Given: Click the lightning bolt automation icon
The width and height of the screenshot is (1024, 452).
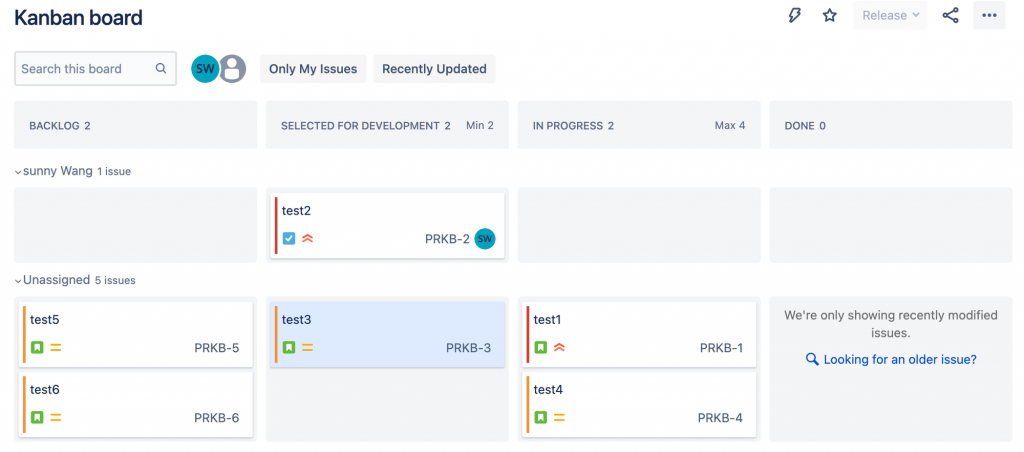Looking at the screenshot, I should click(795, 15).
